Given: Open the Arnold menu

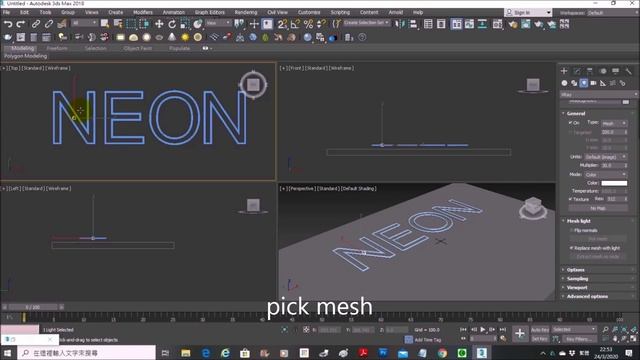Looking at the screenshot, I should click(396, 12).
